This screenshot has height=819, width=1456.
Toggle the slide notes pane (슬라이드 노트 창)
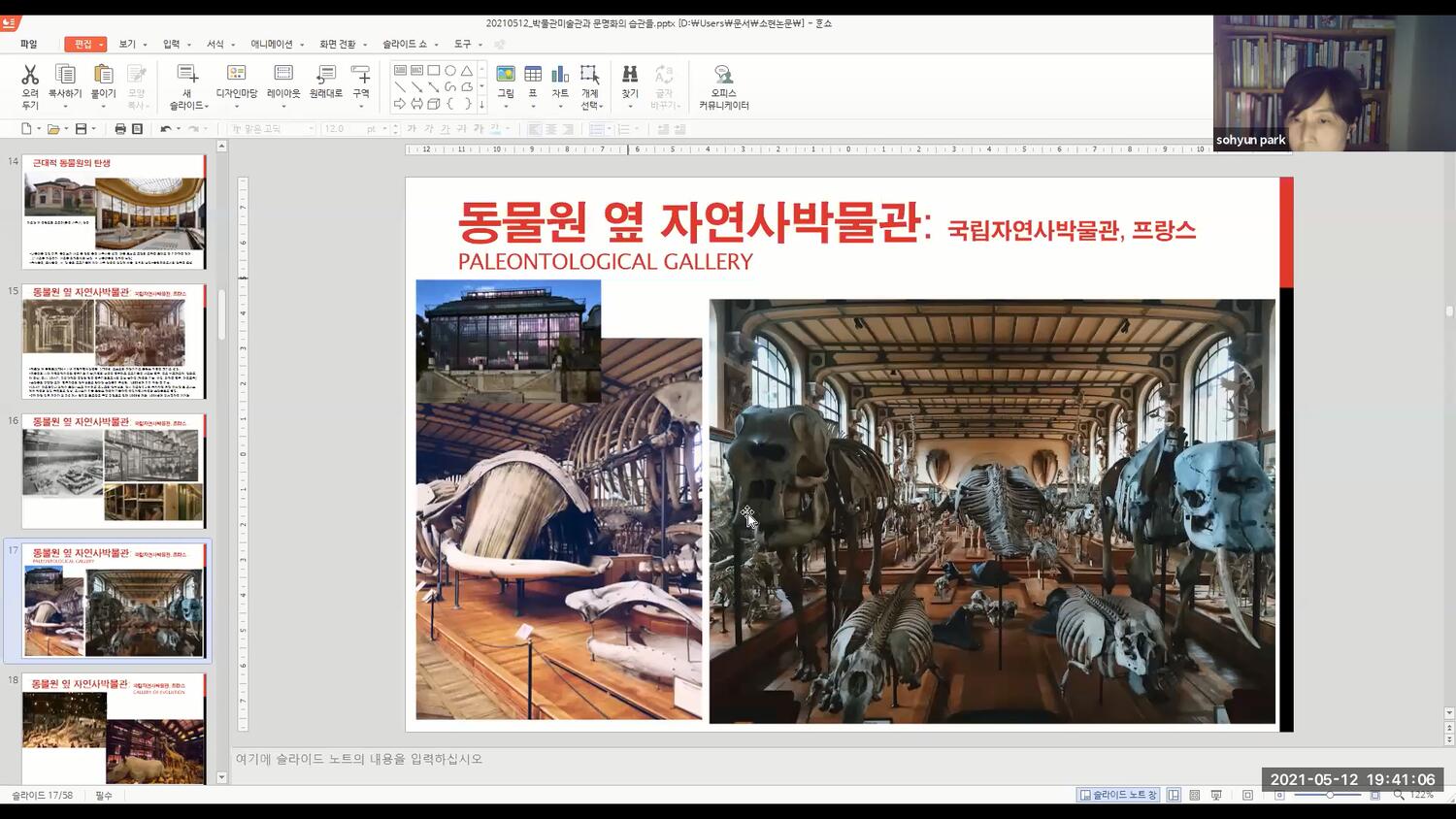[1118, 795]
